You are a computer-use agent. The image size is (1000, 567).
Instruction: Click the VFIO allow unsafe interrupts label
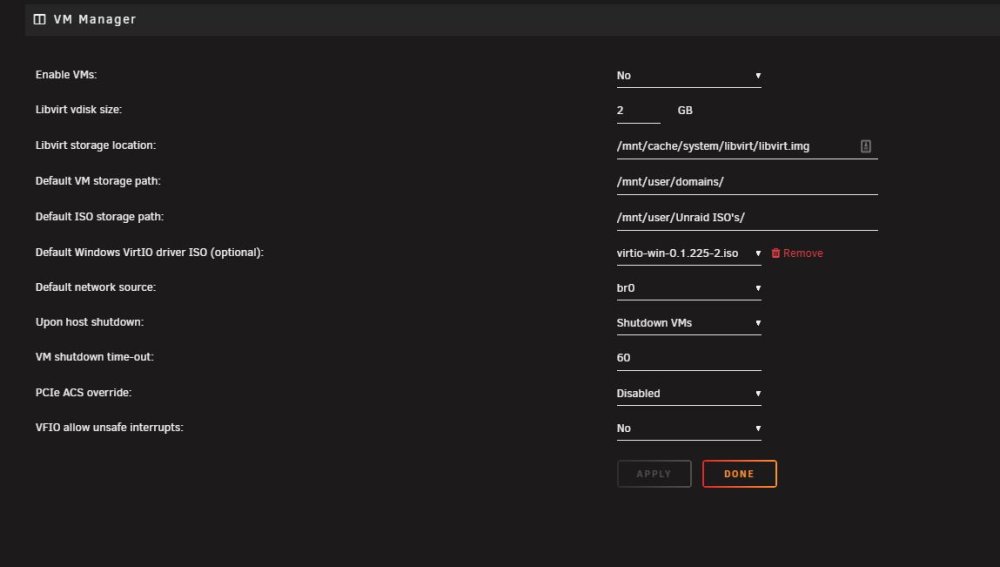tap(109, 427)
